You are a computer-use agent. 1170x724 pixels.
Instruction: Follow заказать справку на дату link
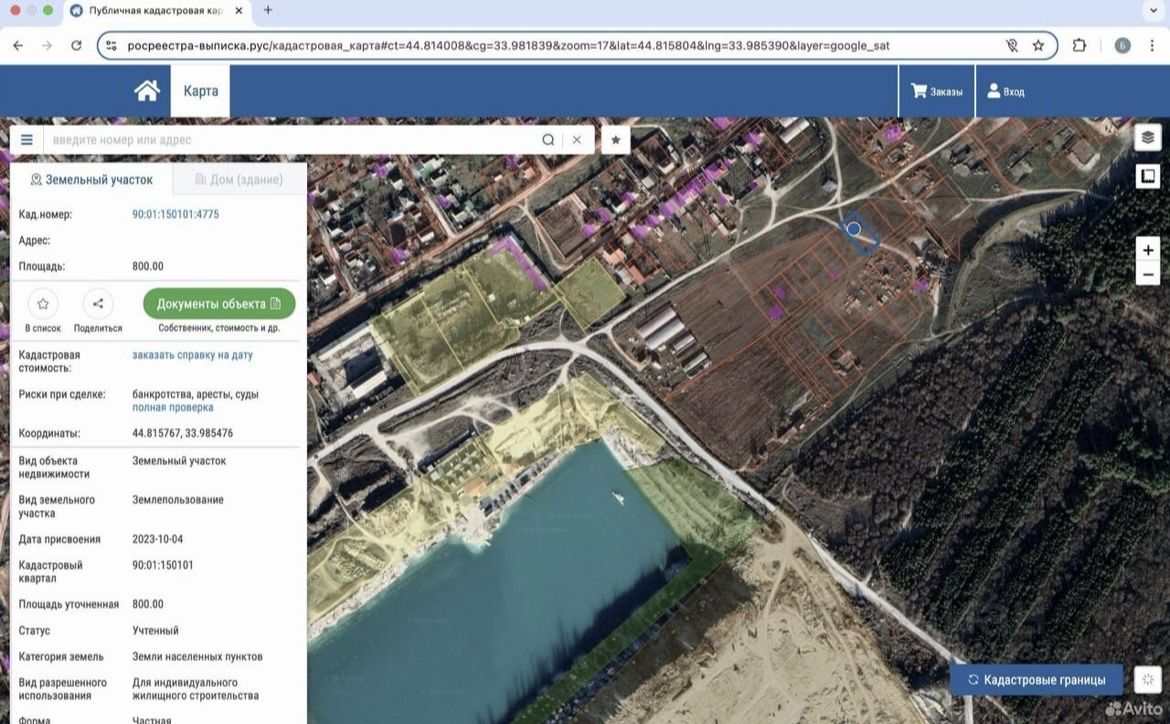pos(193,355)
